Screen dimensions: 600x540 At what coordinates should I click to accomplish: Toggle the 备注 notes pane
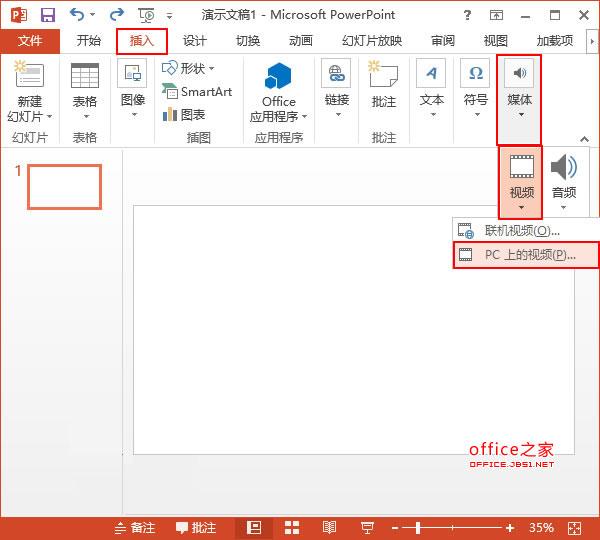[135, 528]
